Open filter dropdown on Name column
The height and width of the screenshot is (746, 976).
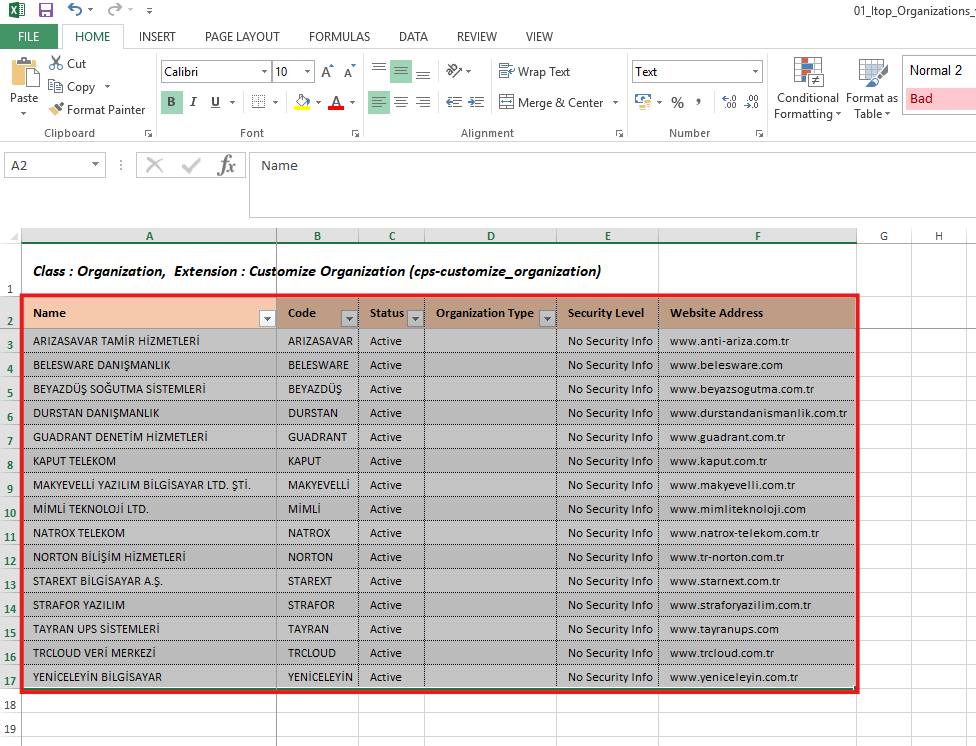(x=267, y=319)
